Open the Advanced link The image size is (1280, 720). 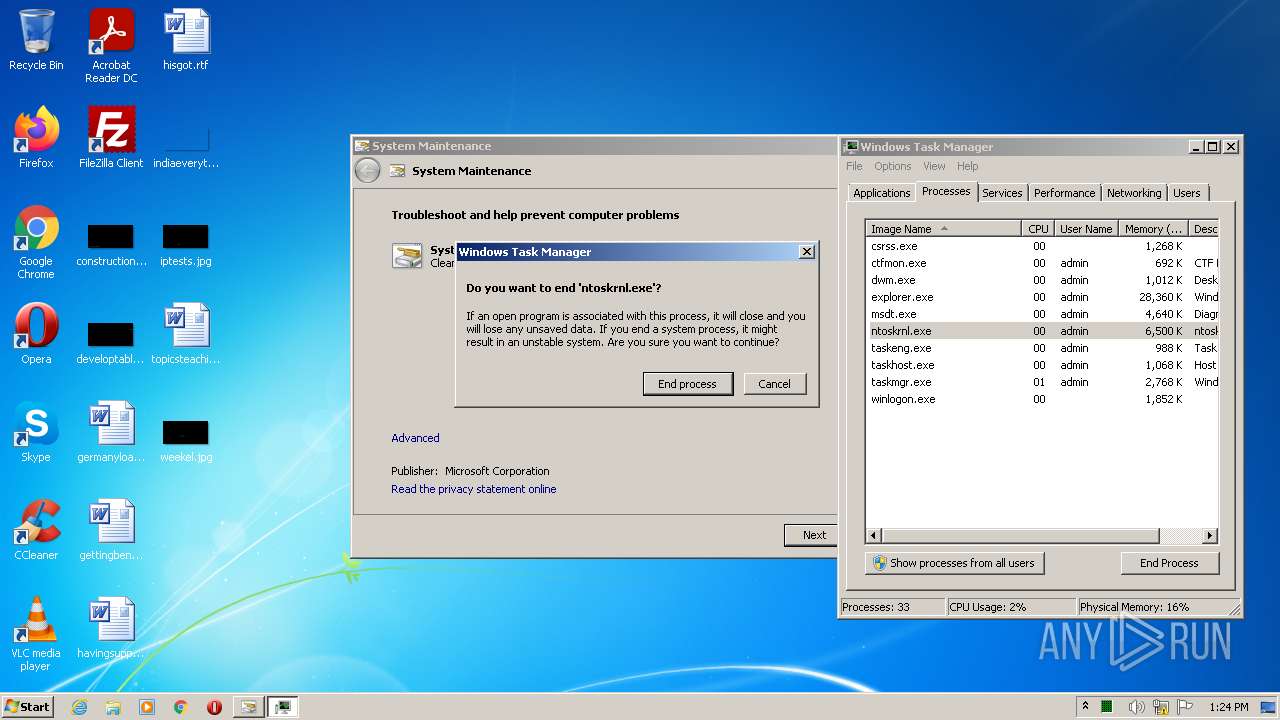click(x=415, y=438)
